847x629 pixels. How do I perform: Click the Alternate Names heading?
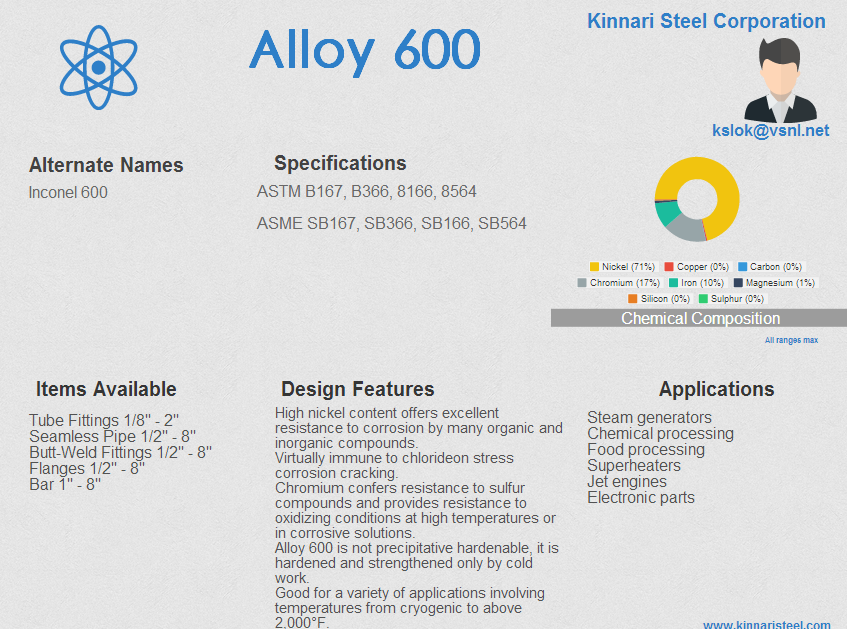pyautogui.click(x=106, y=165)
